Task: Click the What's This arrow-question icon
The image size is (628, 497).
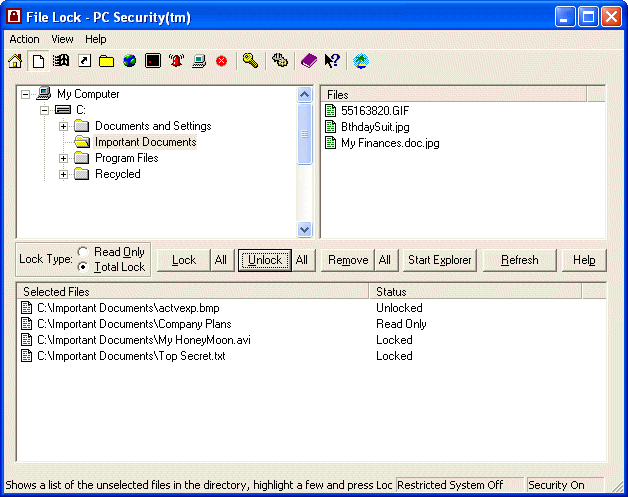Action: pyautogui.click(x=332, y=61)
